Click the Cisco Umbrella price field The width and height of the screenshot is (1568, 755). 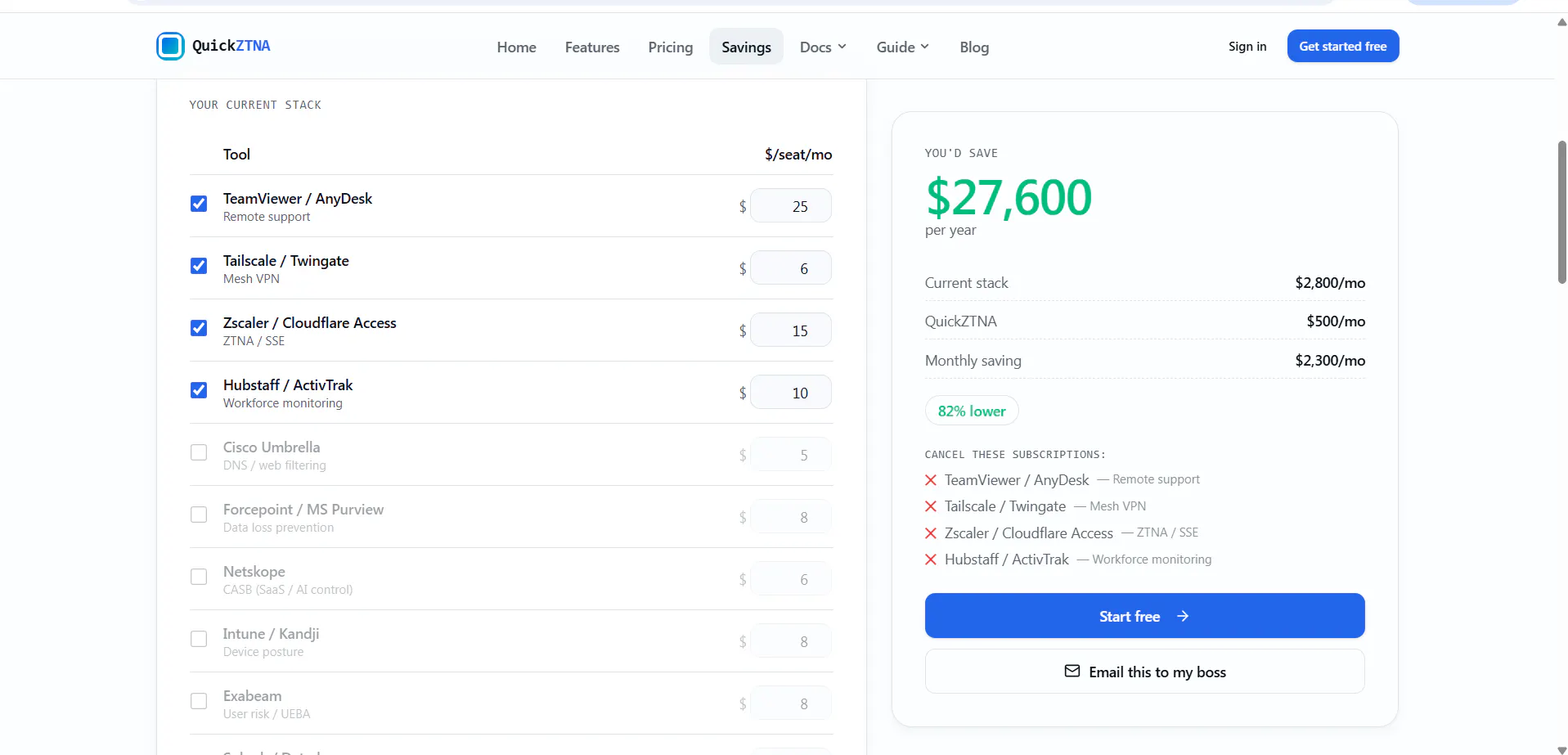coord(791,455)
